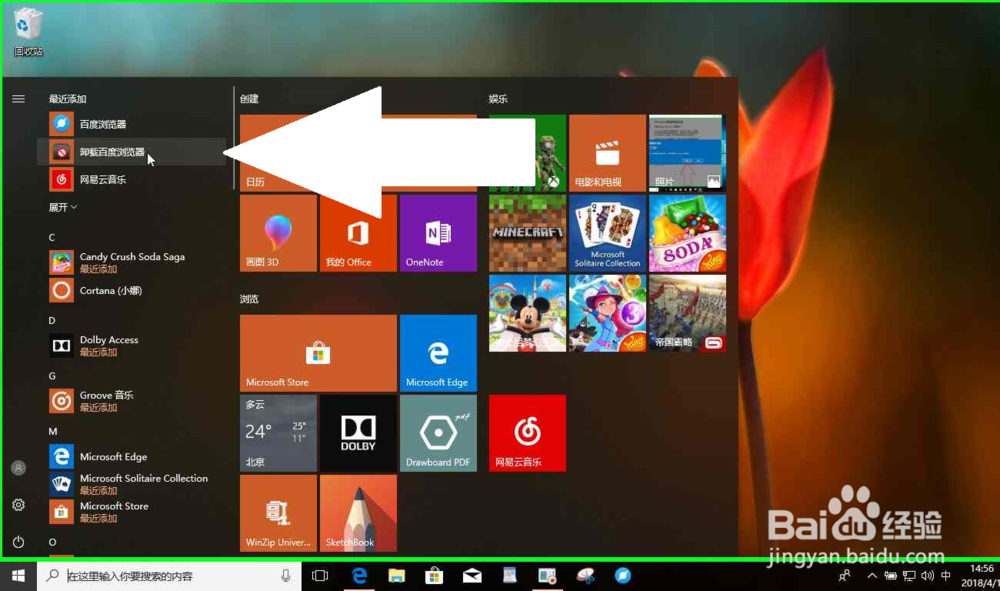The height and width of the screenshot is (591, 1000).
Task: Click the 娱乐 tile group header
Action: click(498, 99)
